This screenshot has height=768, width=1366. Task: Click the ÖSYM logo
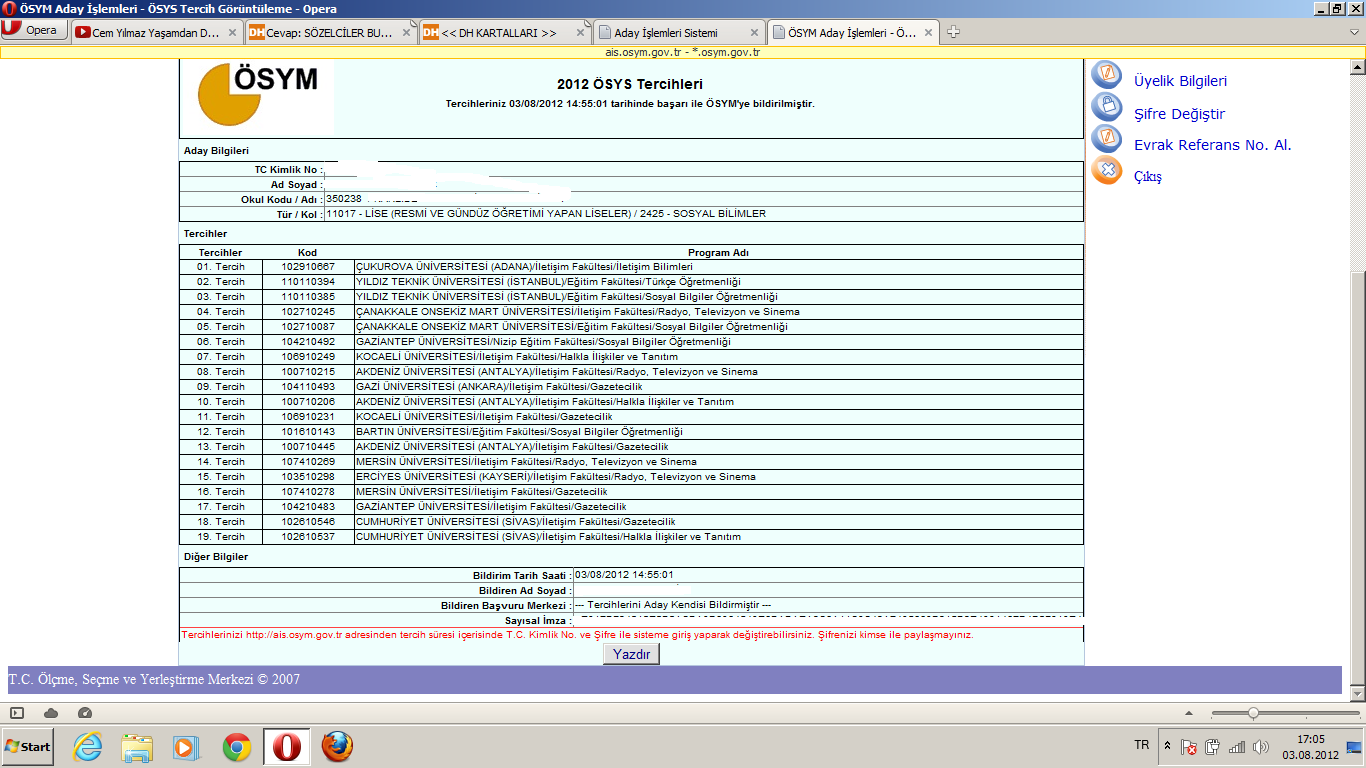point(258,94)
